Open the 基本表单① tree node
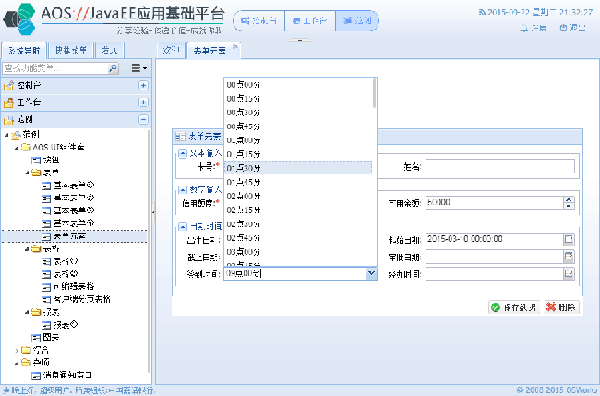This screenshot has width=600, height=396. point(73,186)
